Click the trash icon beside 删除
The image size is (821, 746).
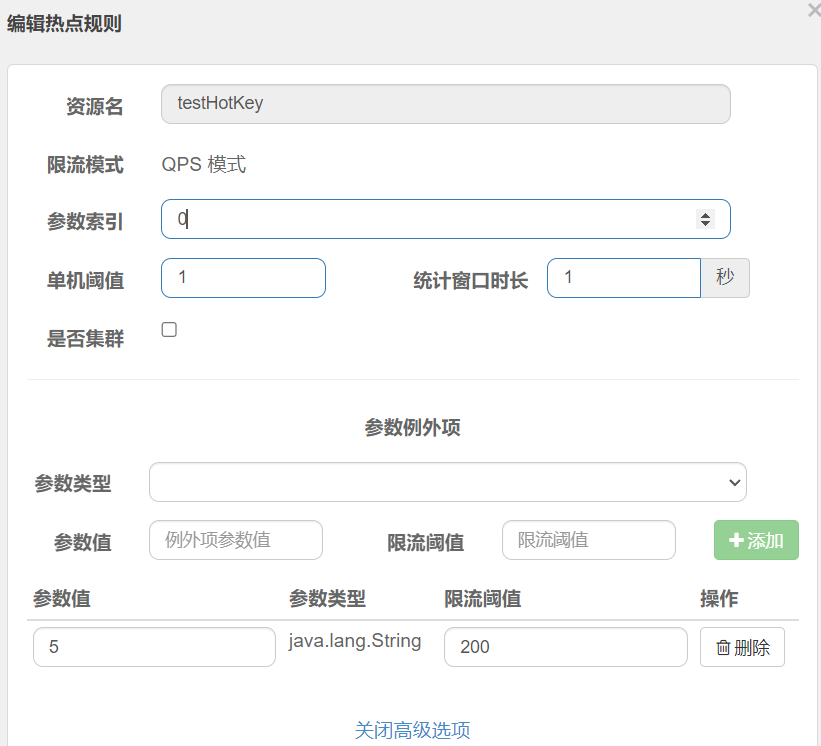(x=723, y=648)
